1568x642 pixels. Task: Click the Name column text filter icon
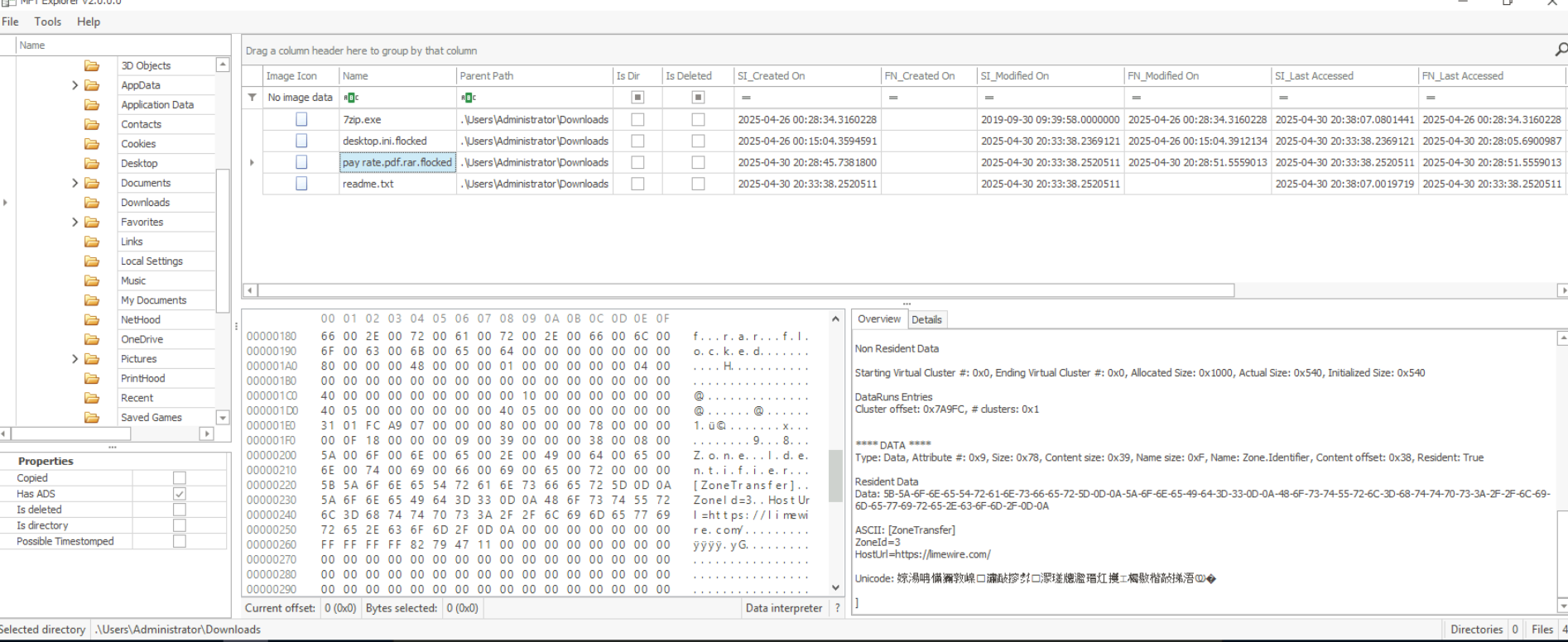tap(351, 98)
